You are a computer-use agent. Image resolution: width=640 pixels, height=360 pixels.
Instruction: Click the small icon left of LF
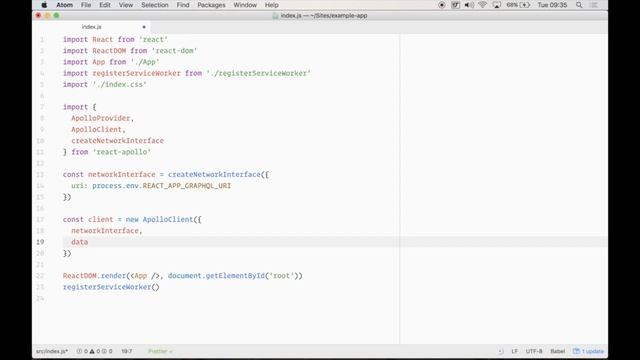point(500,351)
